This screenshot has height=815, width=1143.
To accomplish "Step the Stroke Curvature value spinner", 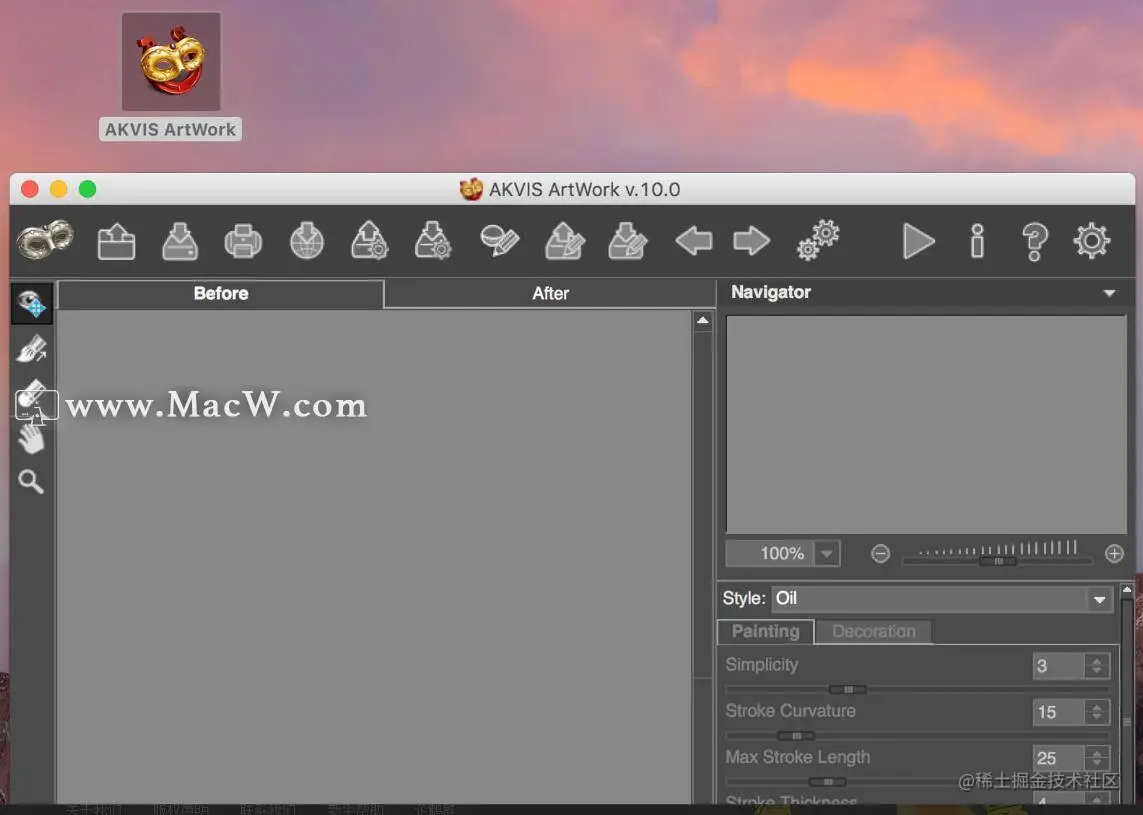I will (1096, 711).
